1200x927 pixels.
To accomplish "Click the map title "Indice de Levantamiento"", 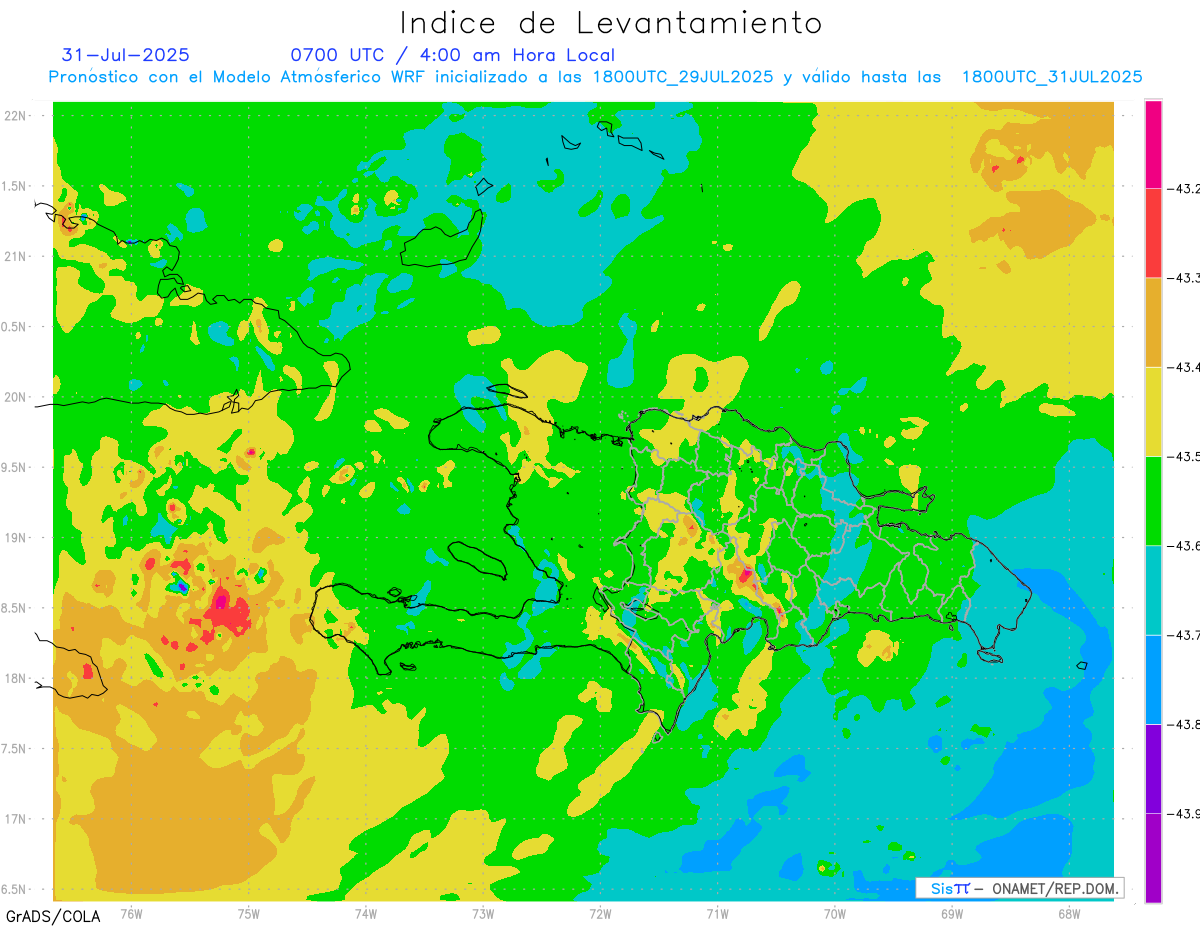I will [610, 22].
